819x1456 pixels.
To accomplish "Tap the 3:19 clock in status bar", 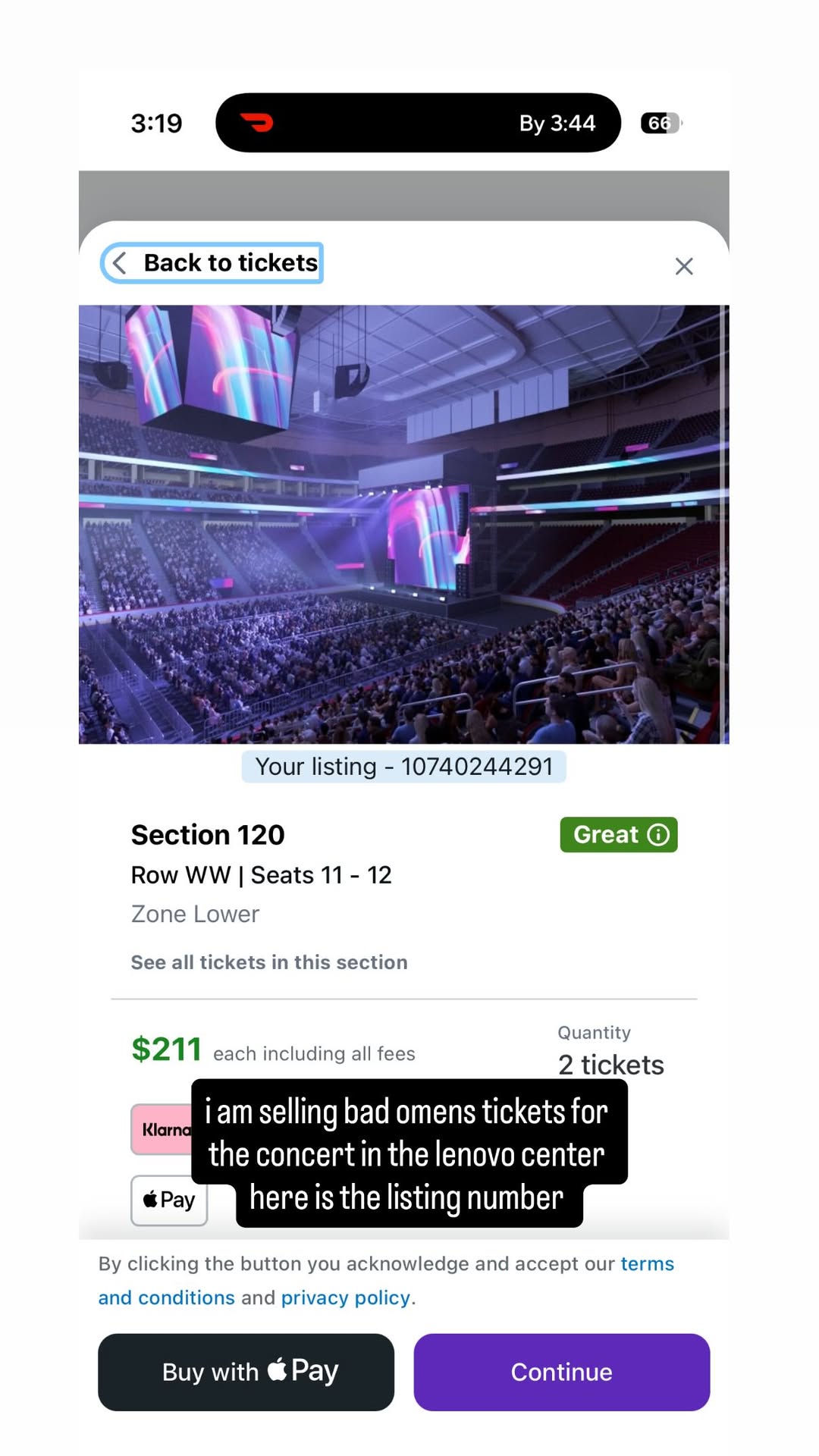I will pyautogui.click(x=156, y=123).
